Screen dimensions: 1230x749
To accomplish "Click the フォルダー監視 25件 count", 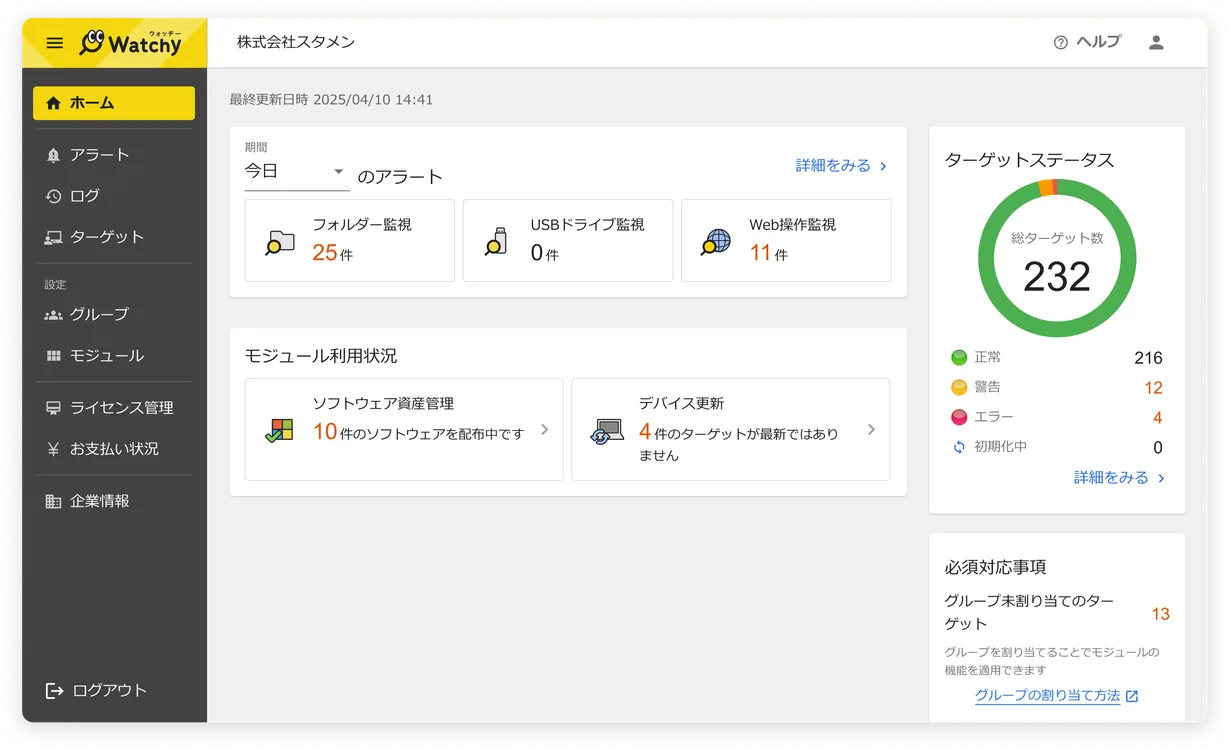I will (x=332, y=253).
